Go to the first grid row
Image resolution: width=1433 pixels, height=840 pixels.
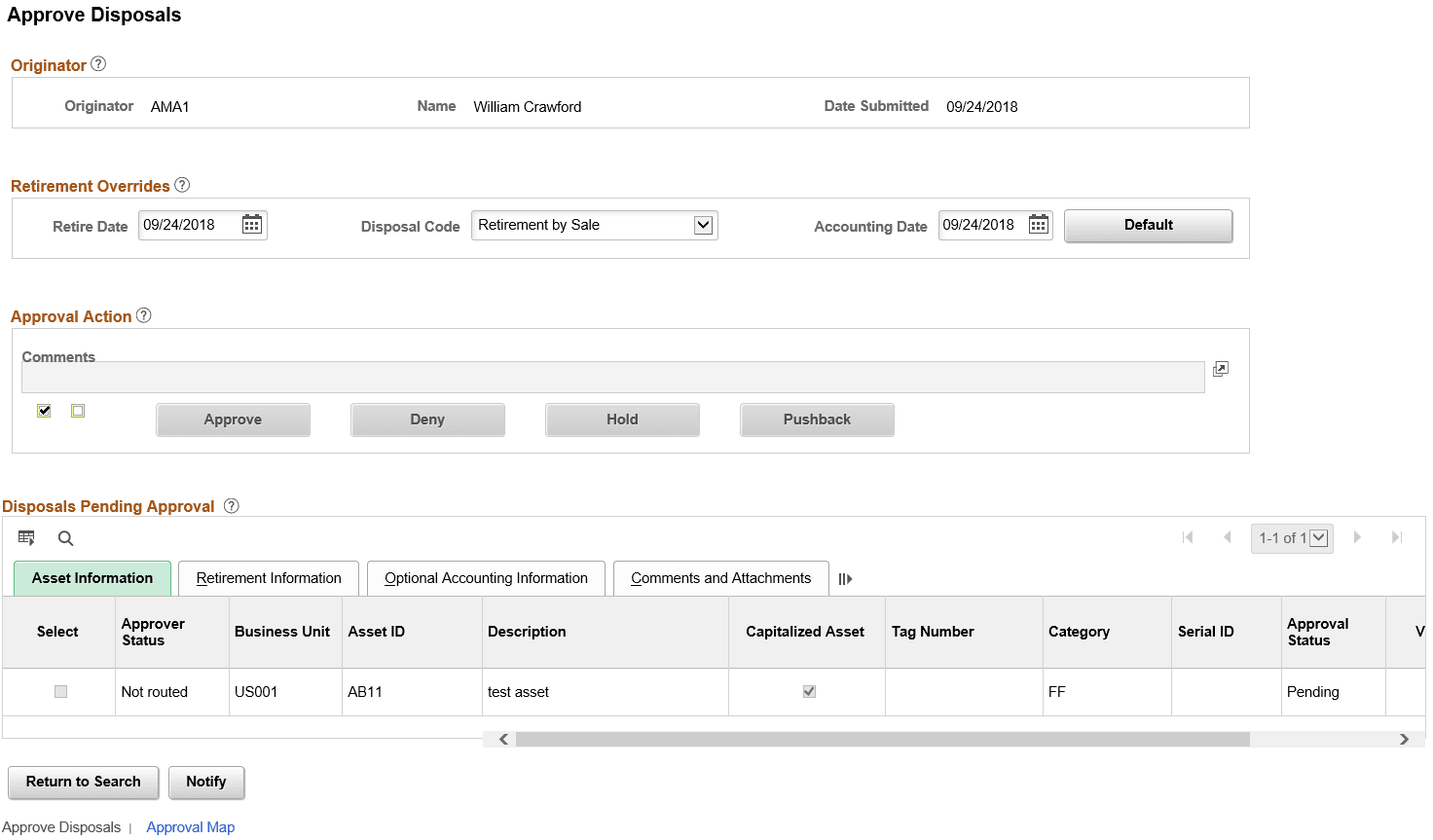(1188, 537)
